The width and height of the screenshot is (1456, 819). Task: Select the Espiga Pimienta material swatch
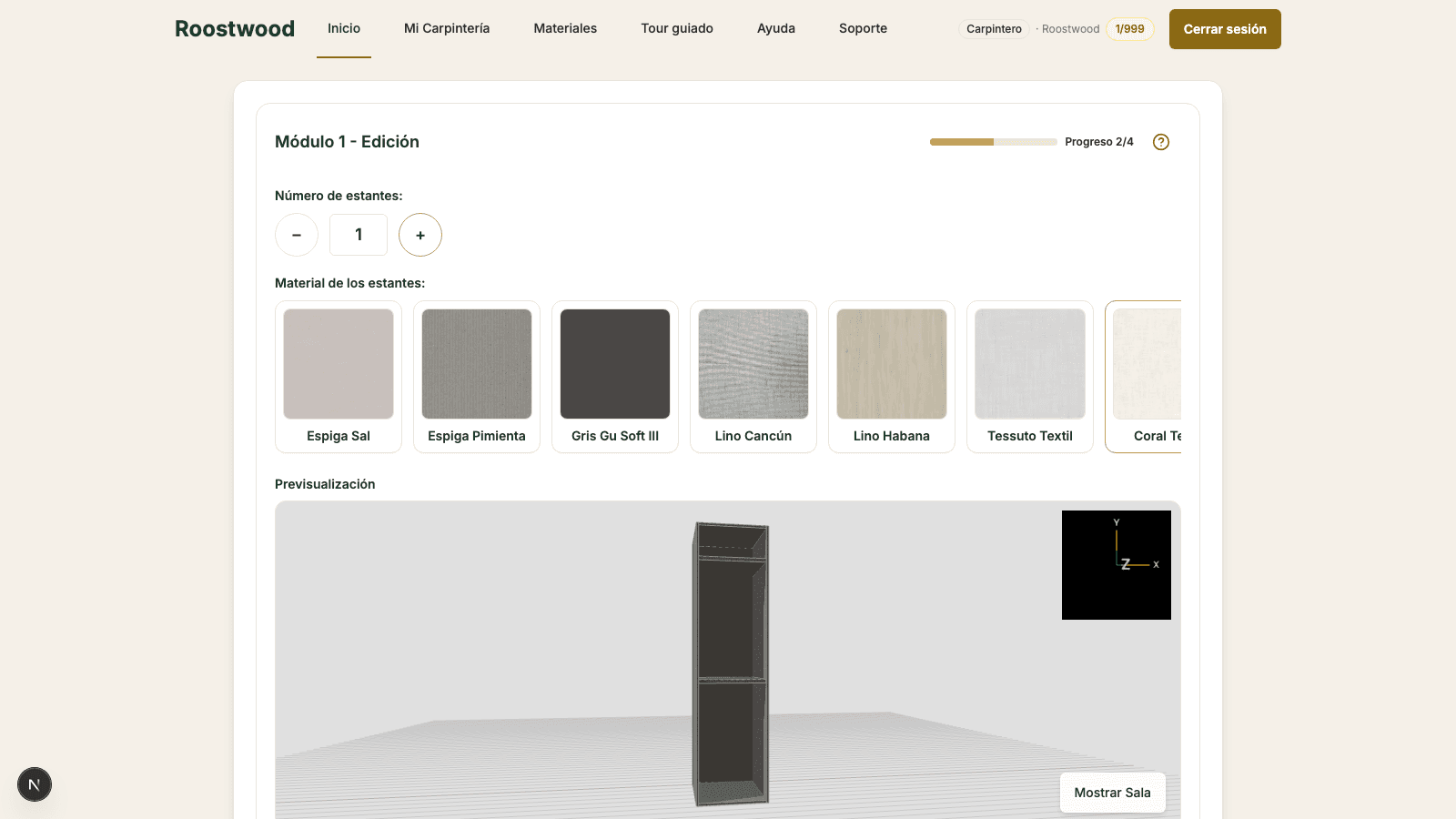(477, 377)
